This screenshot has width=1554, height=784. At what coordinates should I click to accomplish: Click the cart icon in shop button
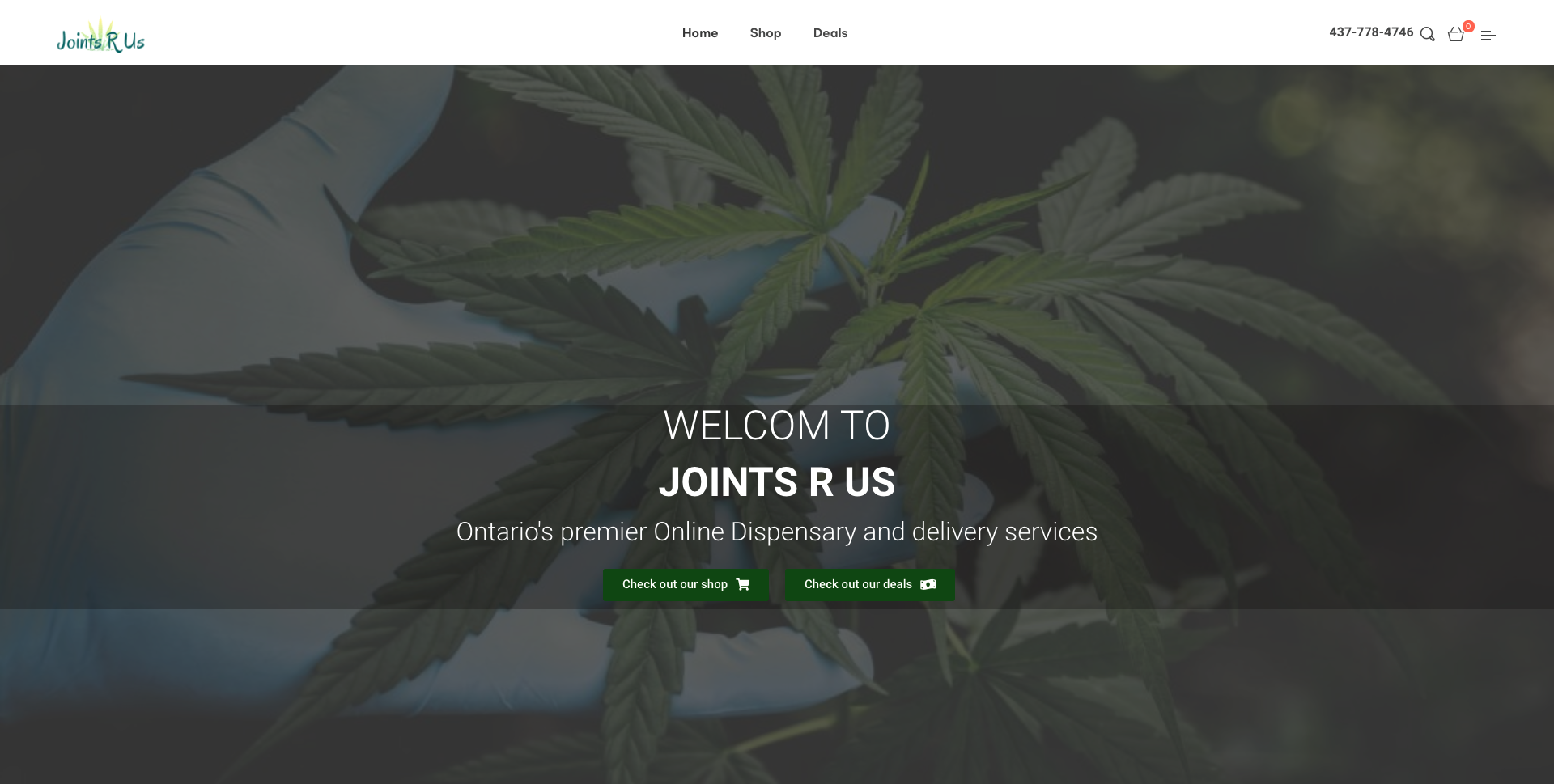pos(743,584)
